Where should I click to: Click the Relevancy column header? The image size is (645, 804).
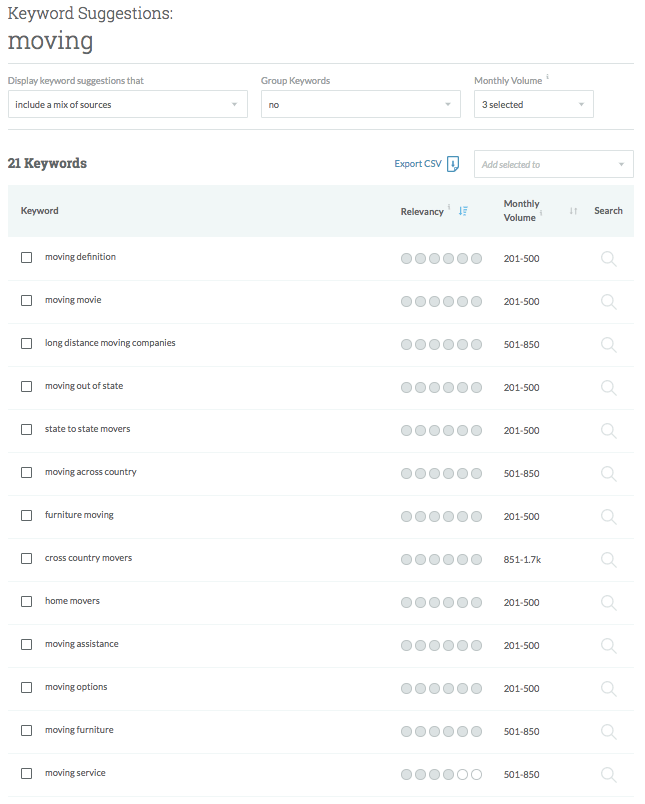pos(422,212)
